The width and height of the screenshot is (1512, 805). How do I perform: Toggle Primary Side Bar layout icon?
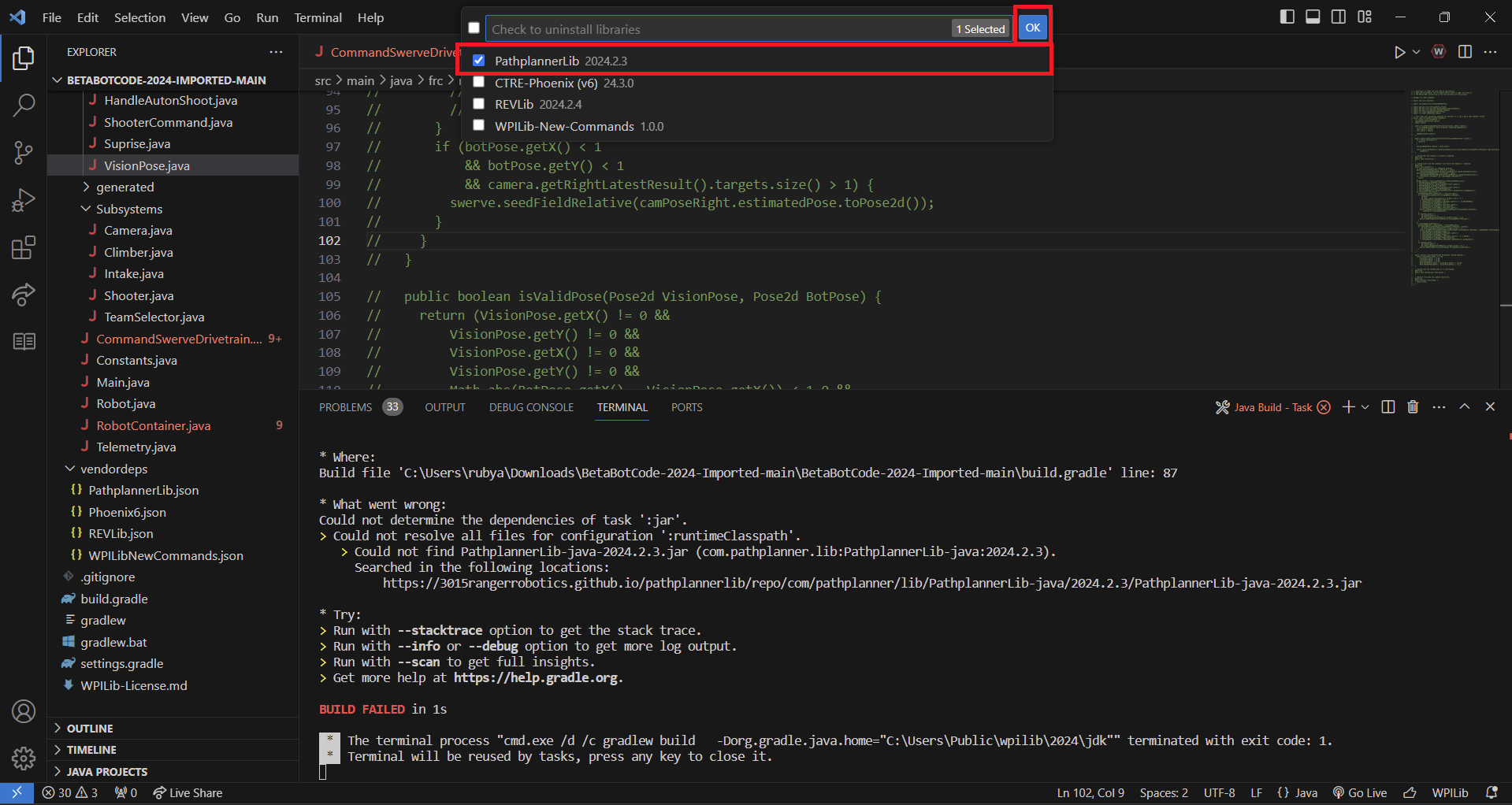coord(1287,17)
